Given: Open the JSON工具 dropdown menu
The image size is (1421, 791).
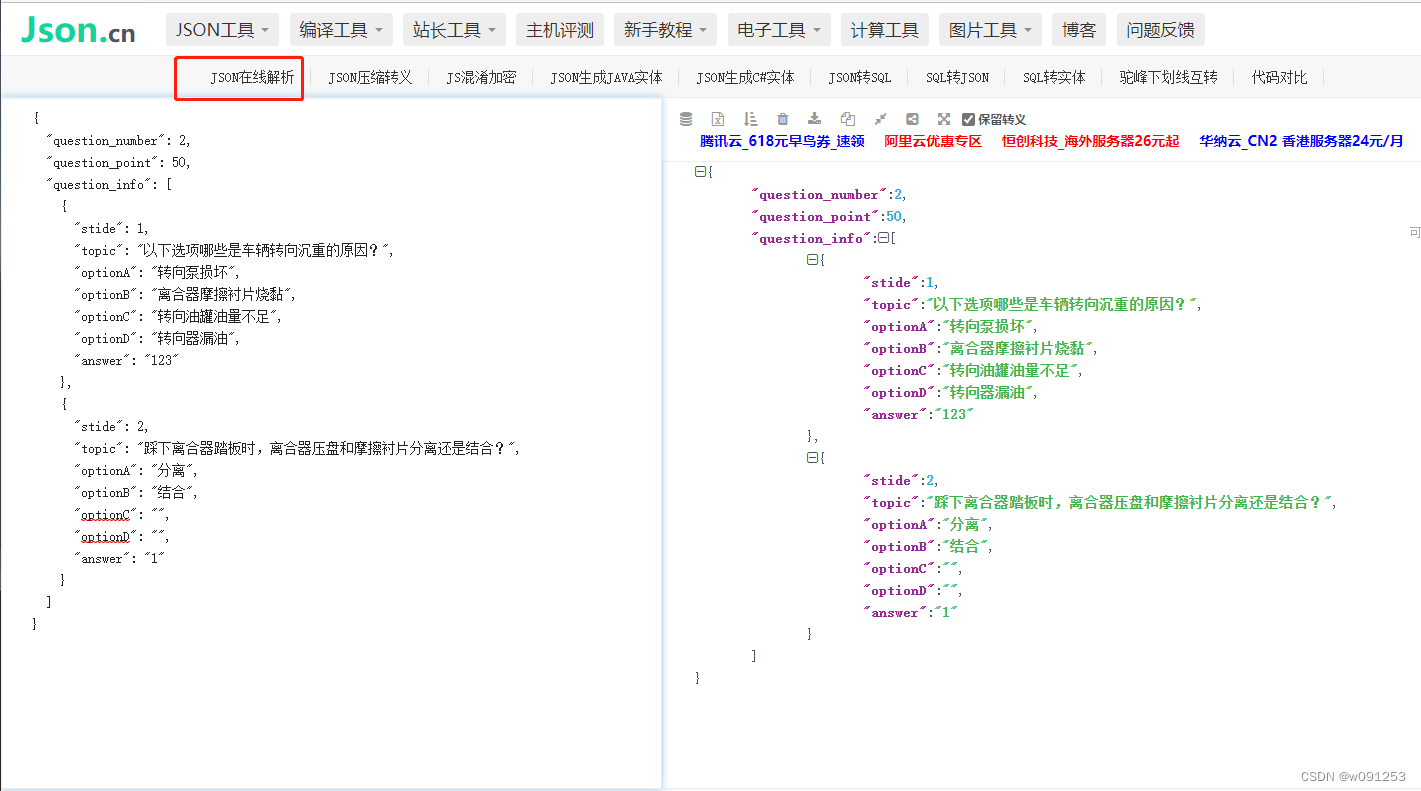Looking at the screenshot, I should coord(222,30).
